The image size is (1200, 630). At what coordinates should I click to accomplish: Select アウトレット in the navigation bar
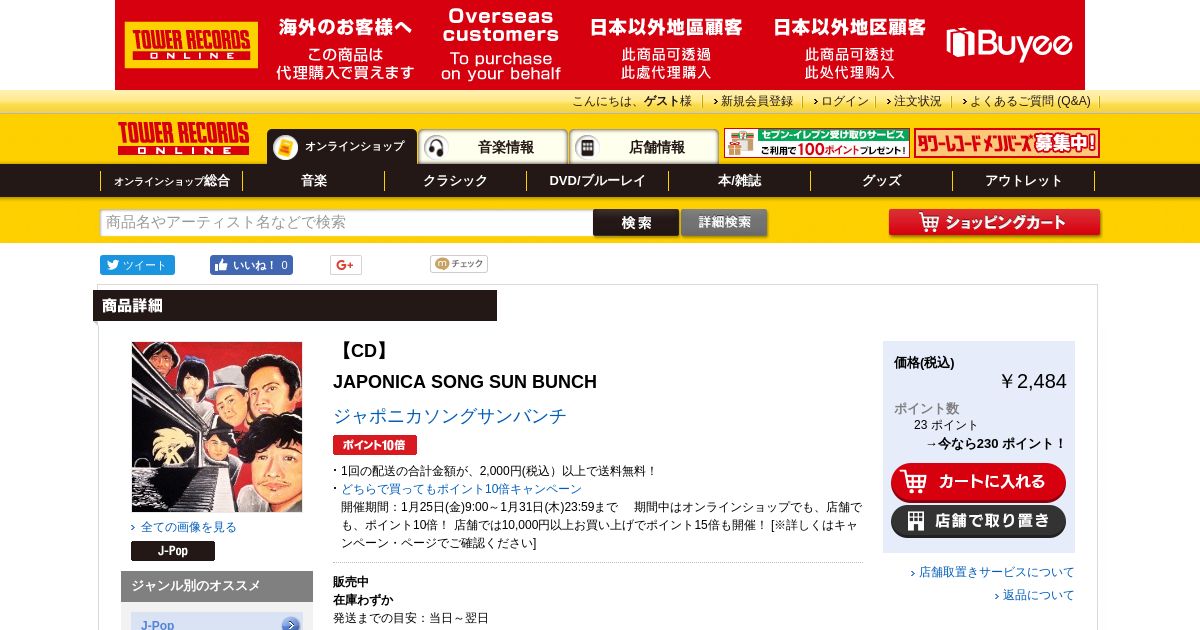point(1024,181)
